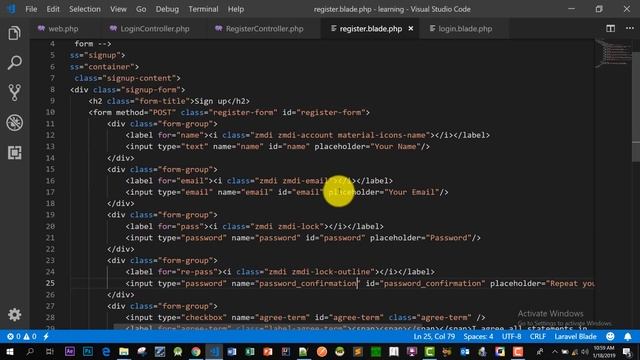
Task: Open File Explorer from taskbar
Action: [x=124, y=351]
